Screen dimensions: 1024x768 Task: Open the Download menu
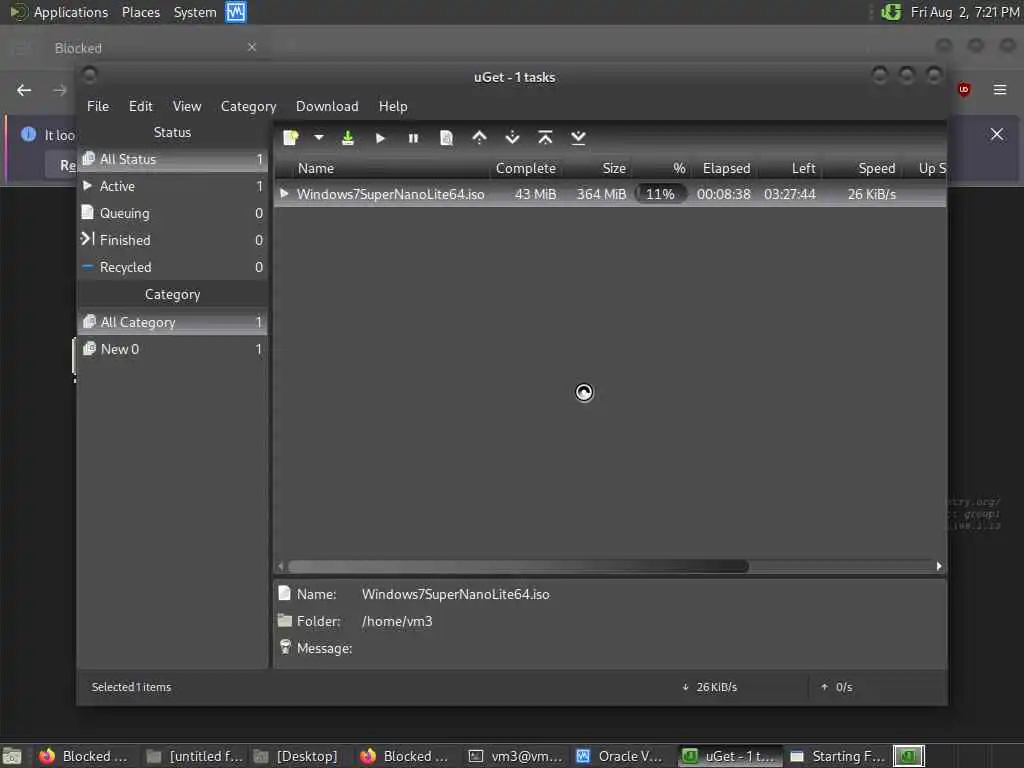coord(327,106)
